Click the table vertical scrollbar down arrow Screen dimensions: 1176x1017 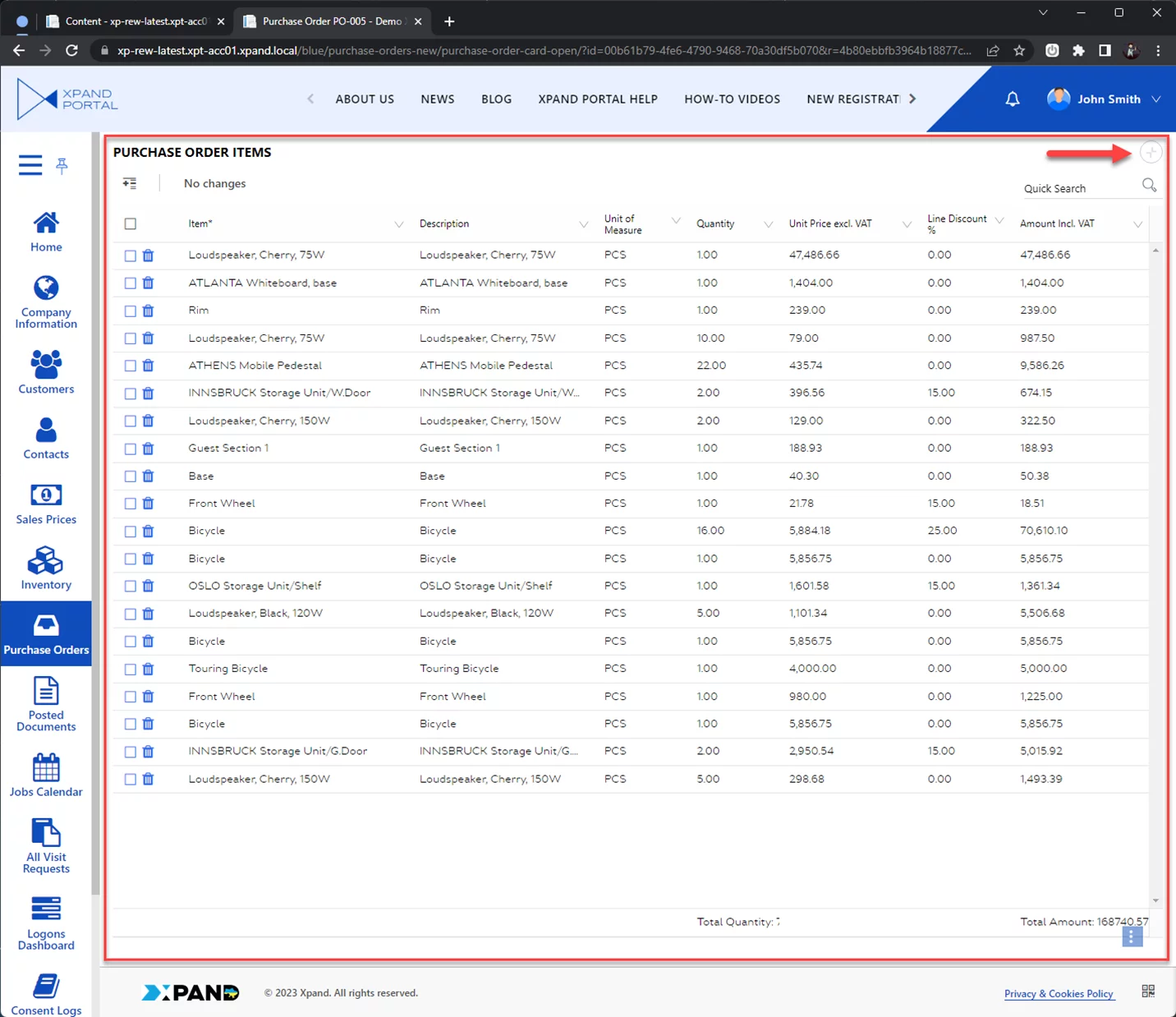click(x=1155, y=901)
